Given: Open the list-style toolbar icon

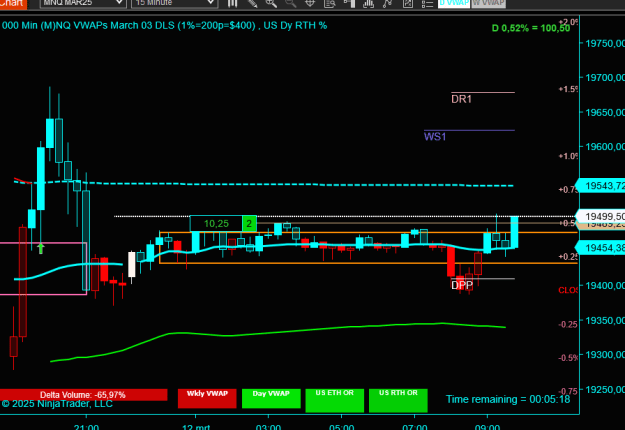Looking at the screenshot, I should pos(427,4).
